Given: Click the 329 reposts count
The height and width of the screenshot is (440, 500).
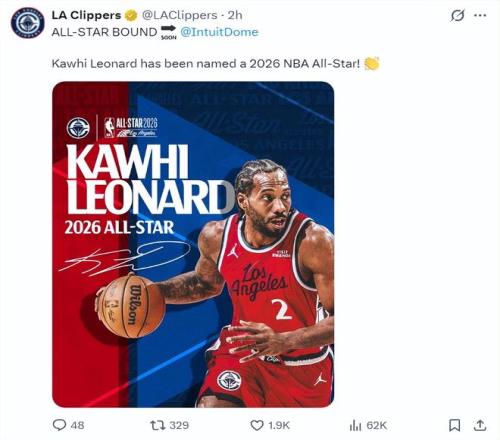Looking at the screenshot, I should point(179,425).
